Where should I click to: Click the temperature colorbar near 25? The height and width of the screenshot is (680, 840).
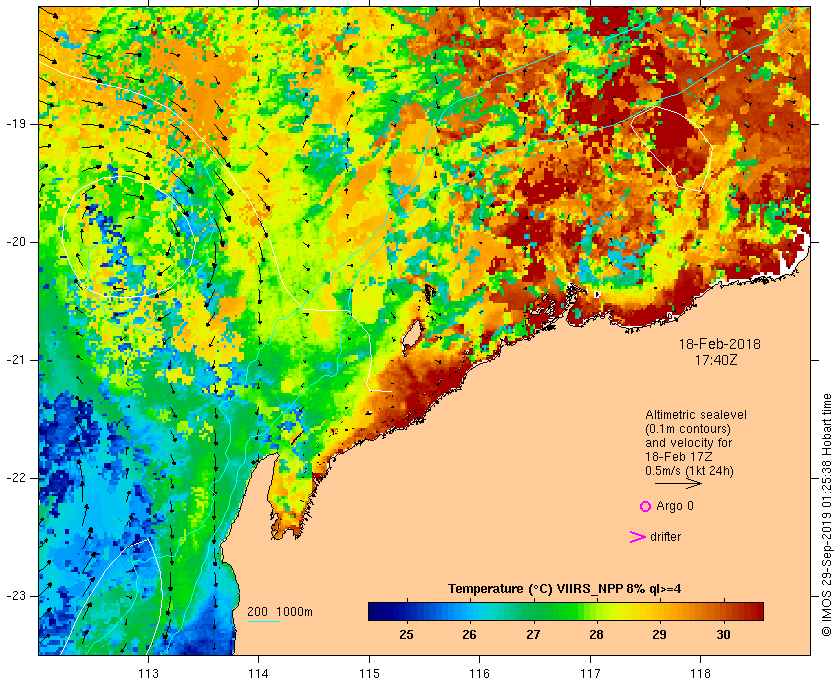point(407,611)
